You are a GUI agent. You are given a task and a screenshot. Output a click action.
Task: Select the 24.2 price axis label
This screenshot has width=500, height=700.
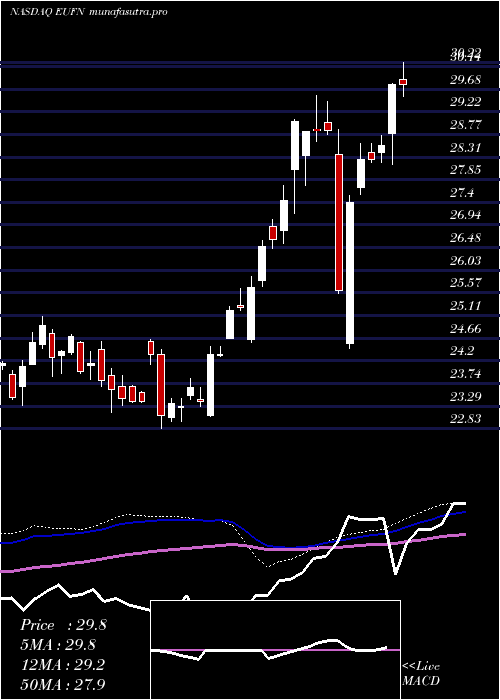[x=462, y=351]
